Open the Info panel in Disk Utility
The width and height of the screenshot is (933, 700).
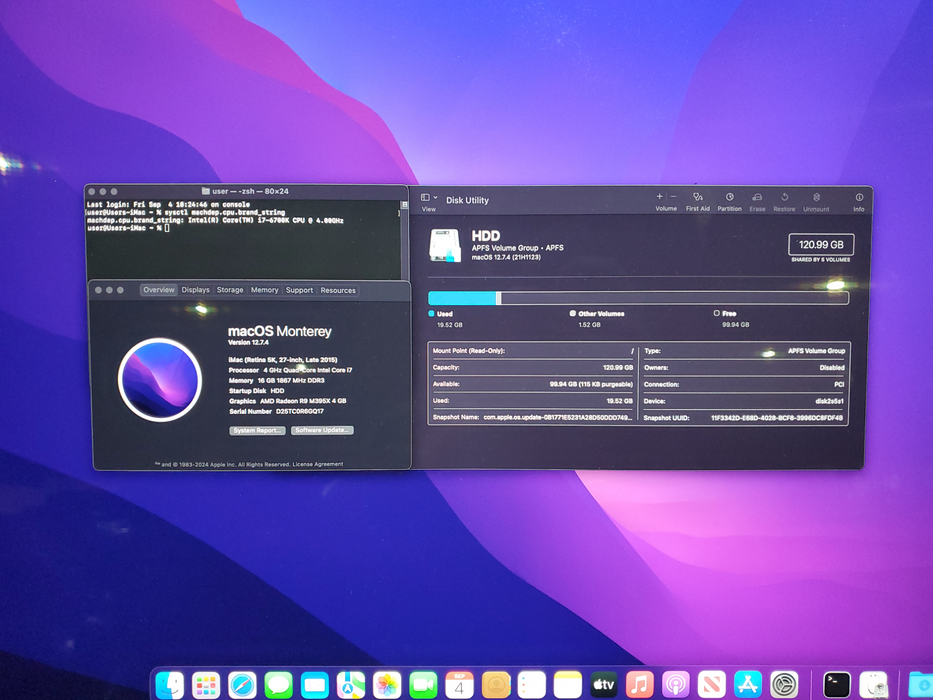click(859, 201)
